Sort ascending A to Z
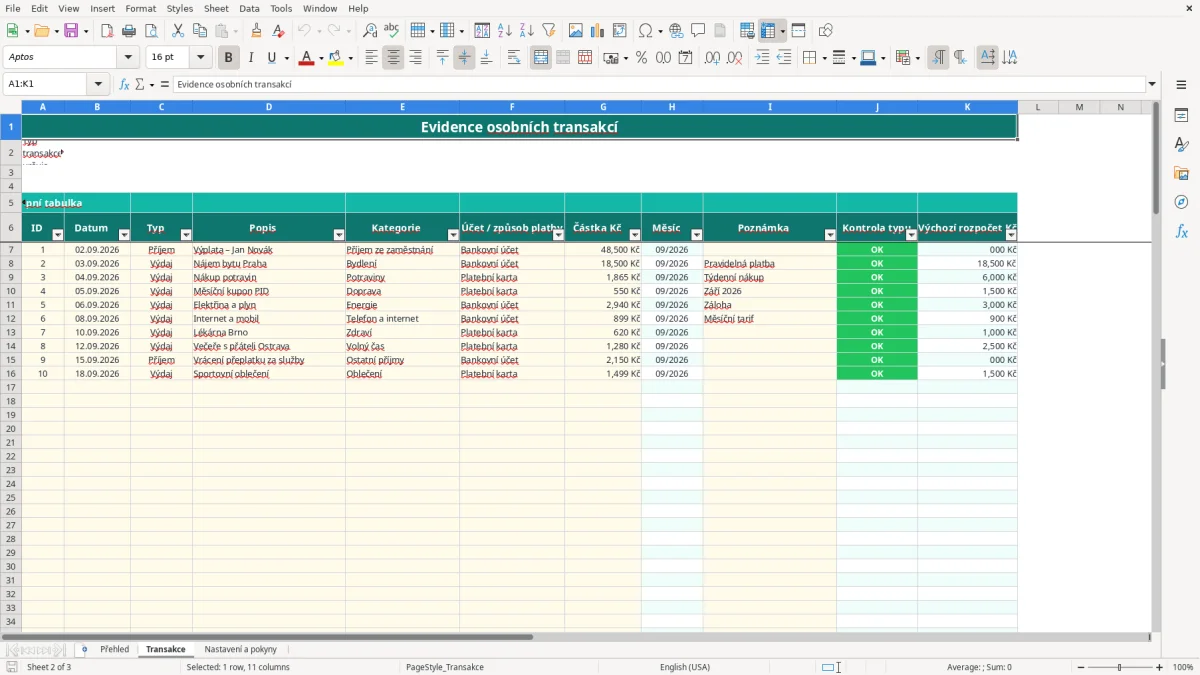The height and width of the screenshot is (675, 1200). coord(505,31)
